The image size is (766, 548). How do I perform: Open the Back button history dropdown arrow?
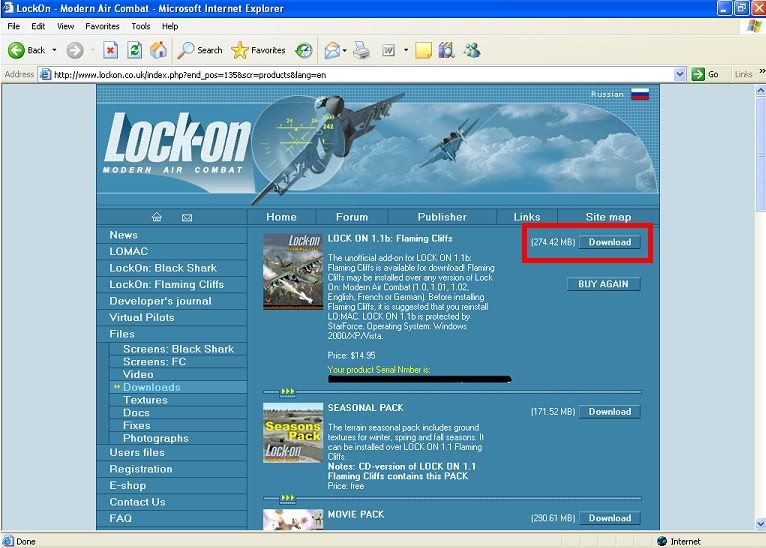tap(54, 50)
